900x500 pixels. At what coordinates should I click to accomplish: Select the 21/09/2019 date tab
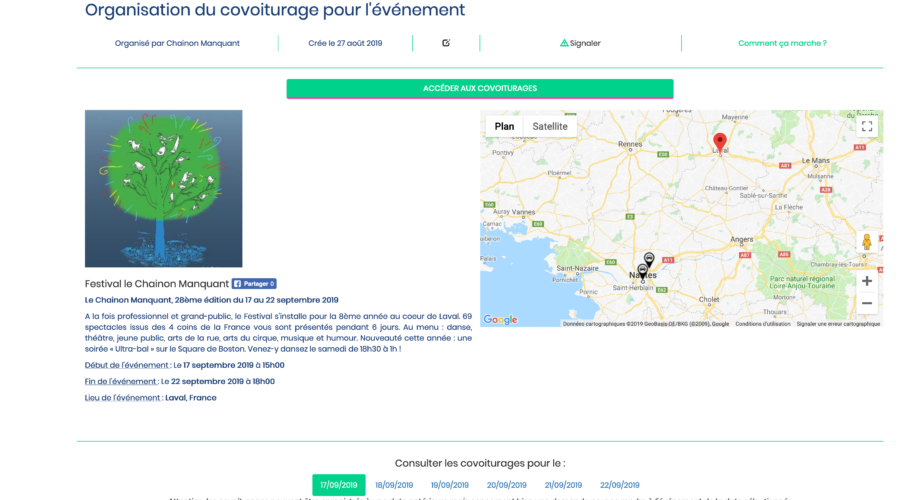pos(563,485)
